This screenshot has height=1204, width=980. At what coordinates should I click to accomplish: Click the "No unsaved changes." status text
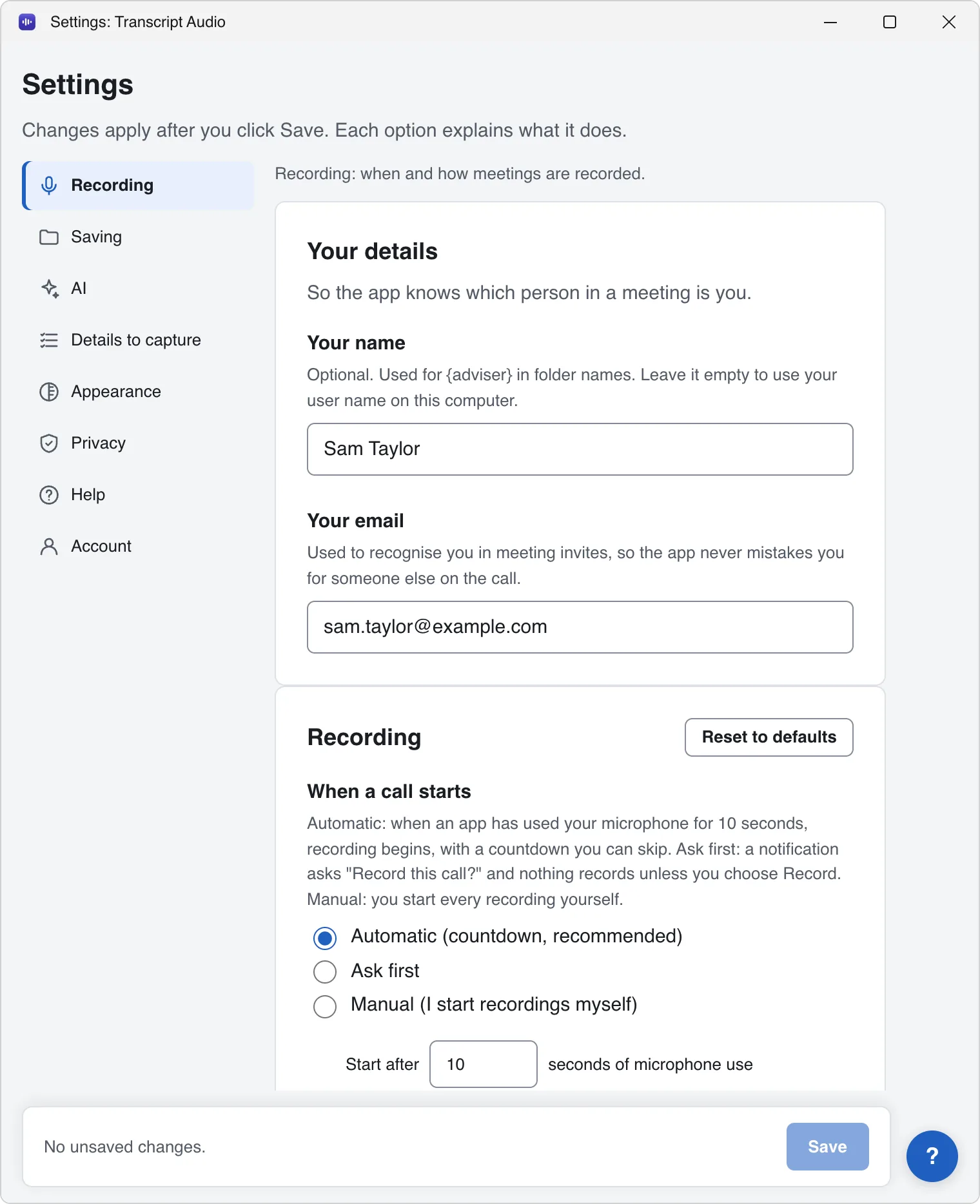tap(124, 1147)
